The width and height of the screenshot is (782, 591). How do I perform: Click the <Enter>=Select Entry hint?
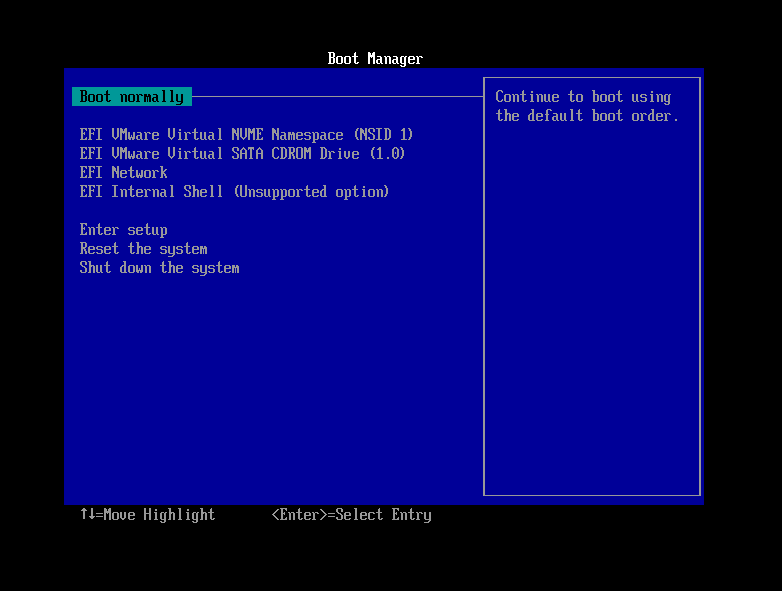pos(351,515)
